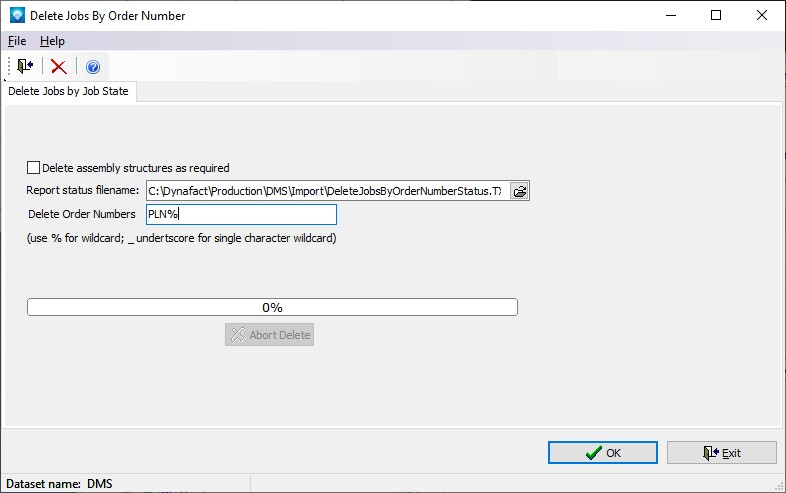
Task: Minimize the Delete Jobs window
Action: 670,16
